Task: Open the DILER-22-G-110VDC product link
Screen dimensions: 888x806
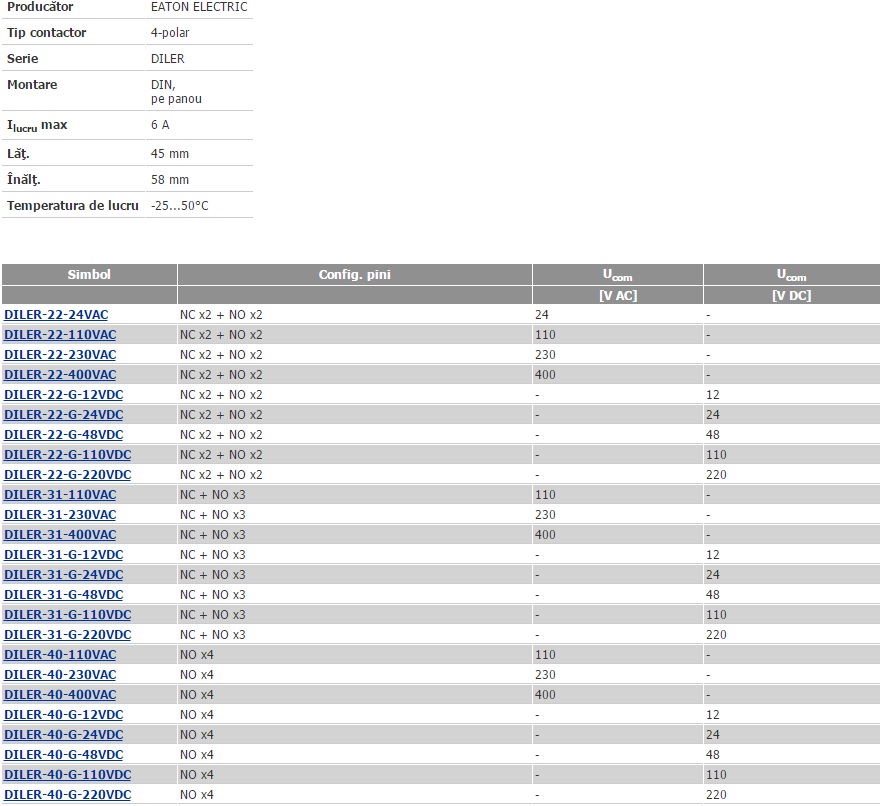Action: coord(67,455)
